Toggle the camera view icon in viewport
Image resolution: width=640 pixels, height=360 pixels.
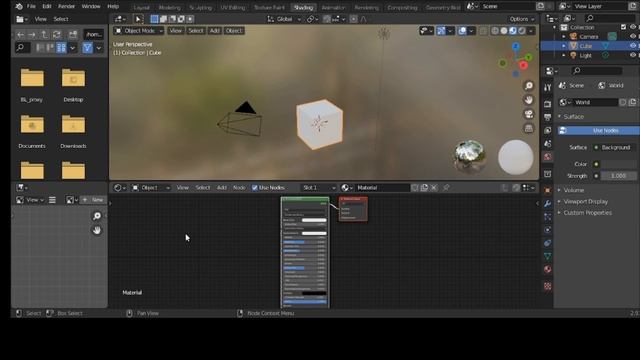coord(529,114)
